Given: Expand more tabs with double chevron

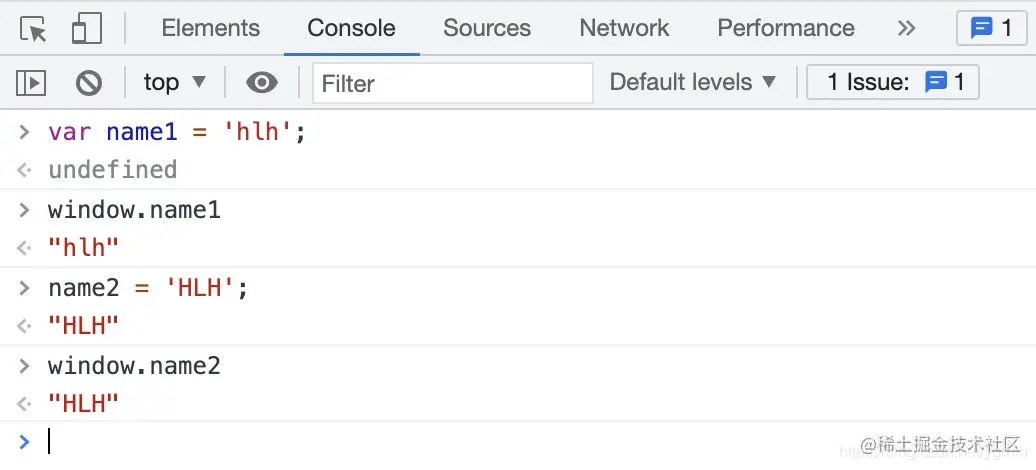Looking at the screenshot, I should 906,28.
